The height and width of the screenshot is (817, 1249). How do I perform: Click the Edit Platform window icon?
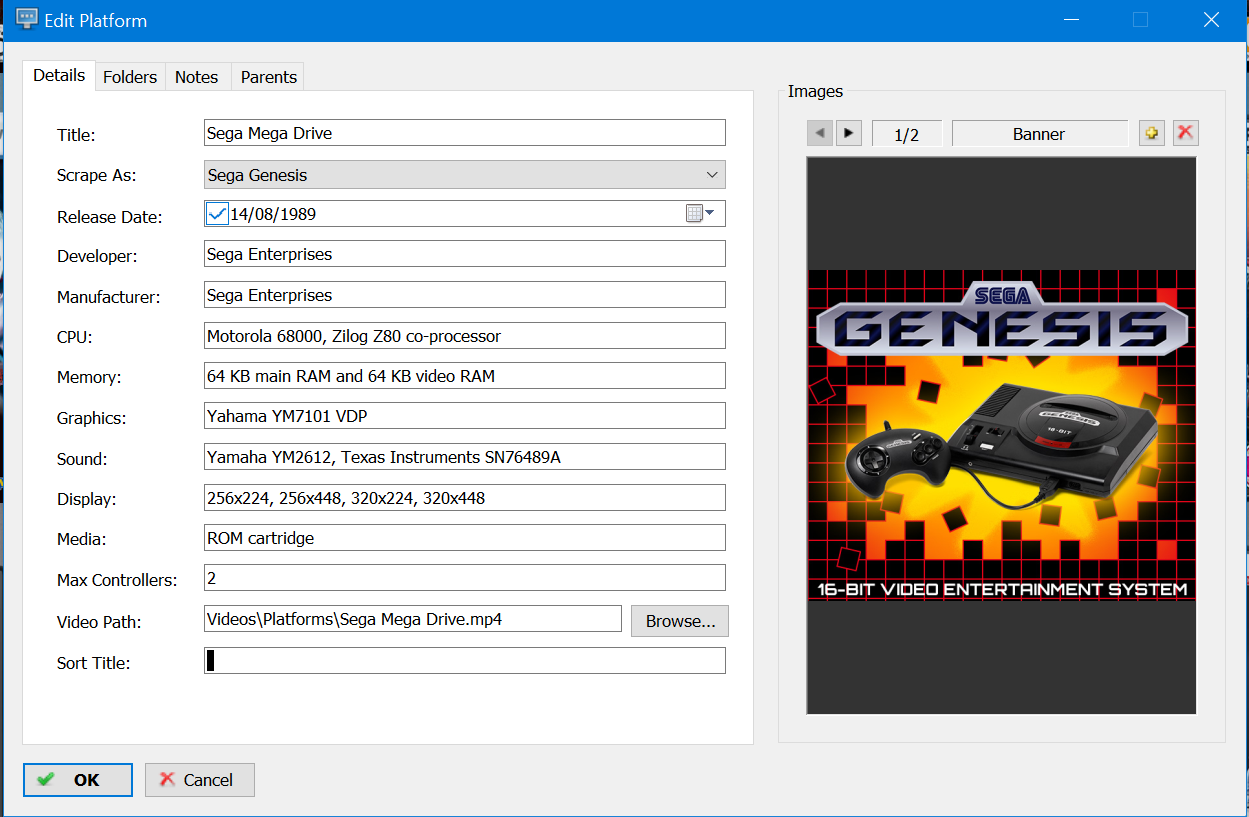pos(27,20)
